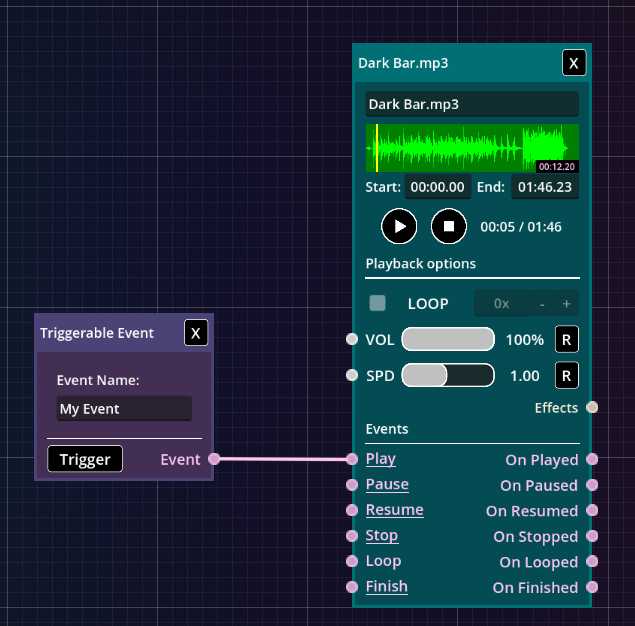Select the Effects output port

592,407
